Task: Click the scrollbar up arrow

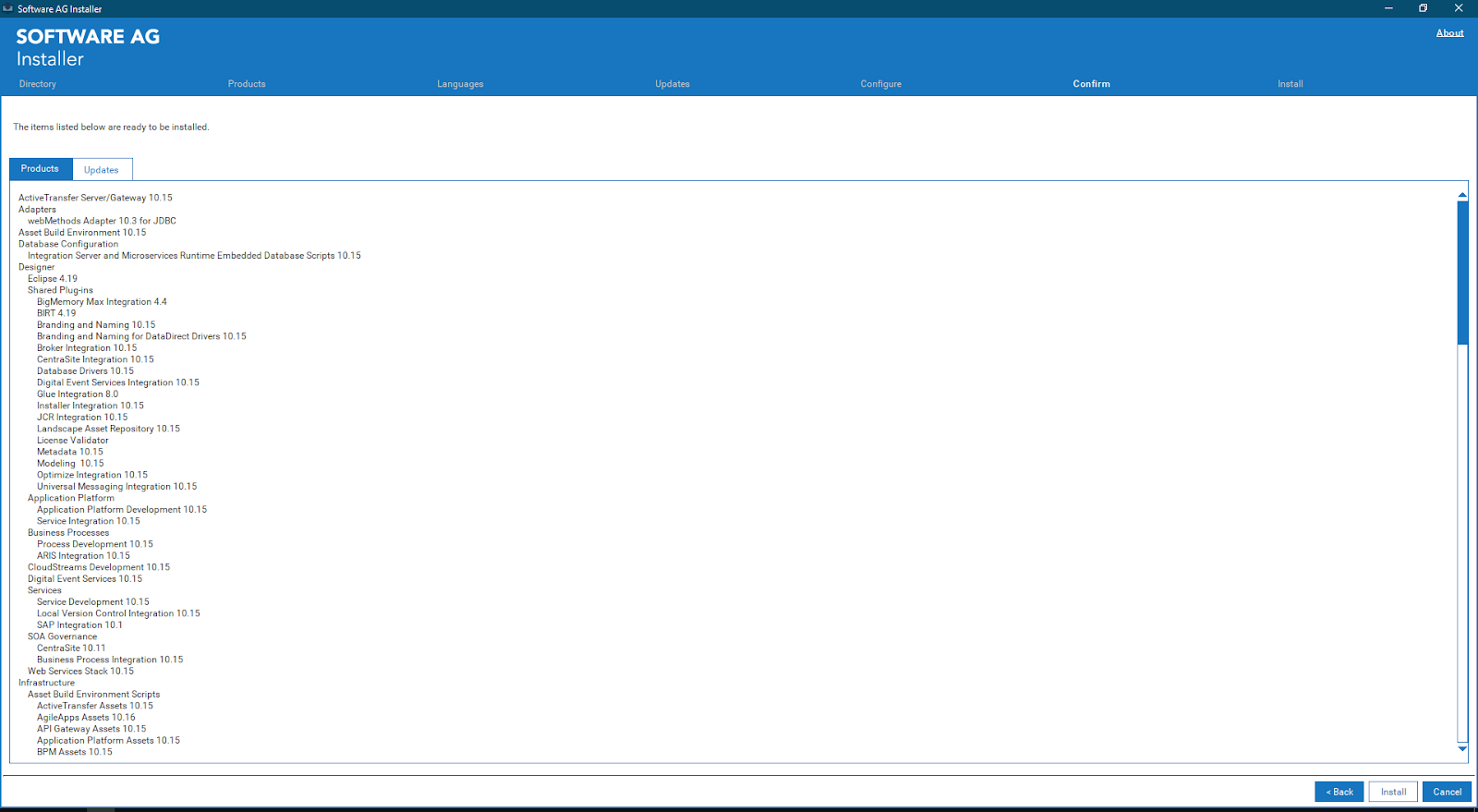Action: click(x=1462, y=195)
